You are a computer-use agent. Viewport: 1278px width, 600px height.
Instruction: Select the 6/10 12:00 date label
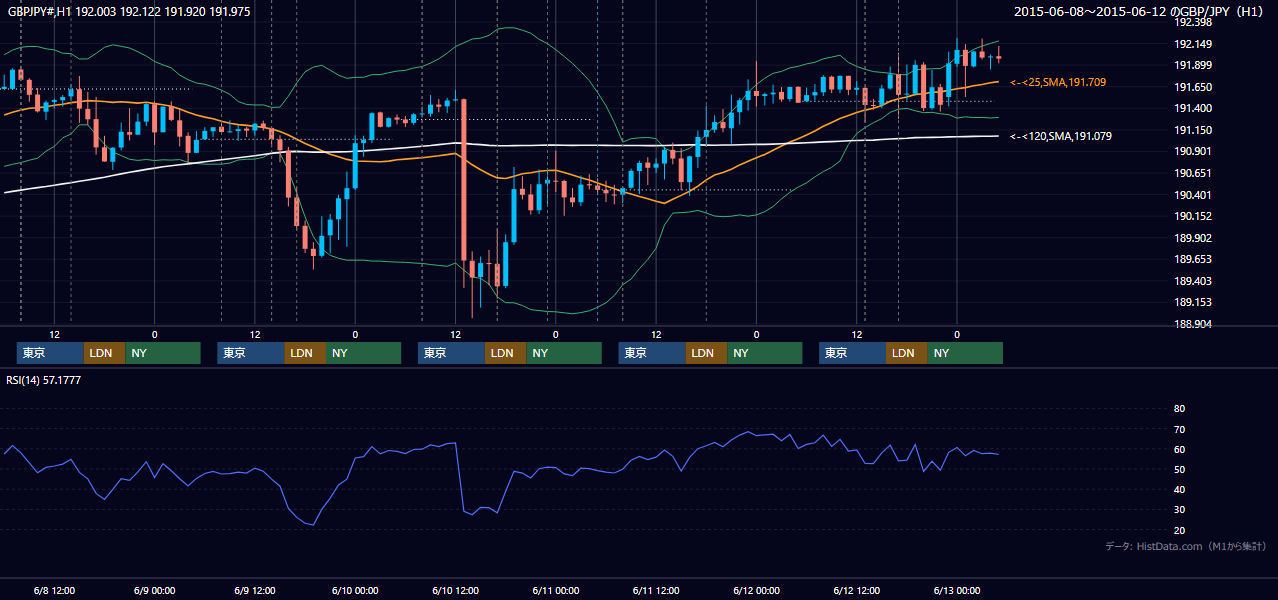tap(455, 591)
